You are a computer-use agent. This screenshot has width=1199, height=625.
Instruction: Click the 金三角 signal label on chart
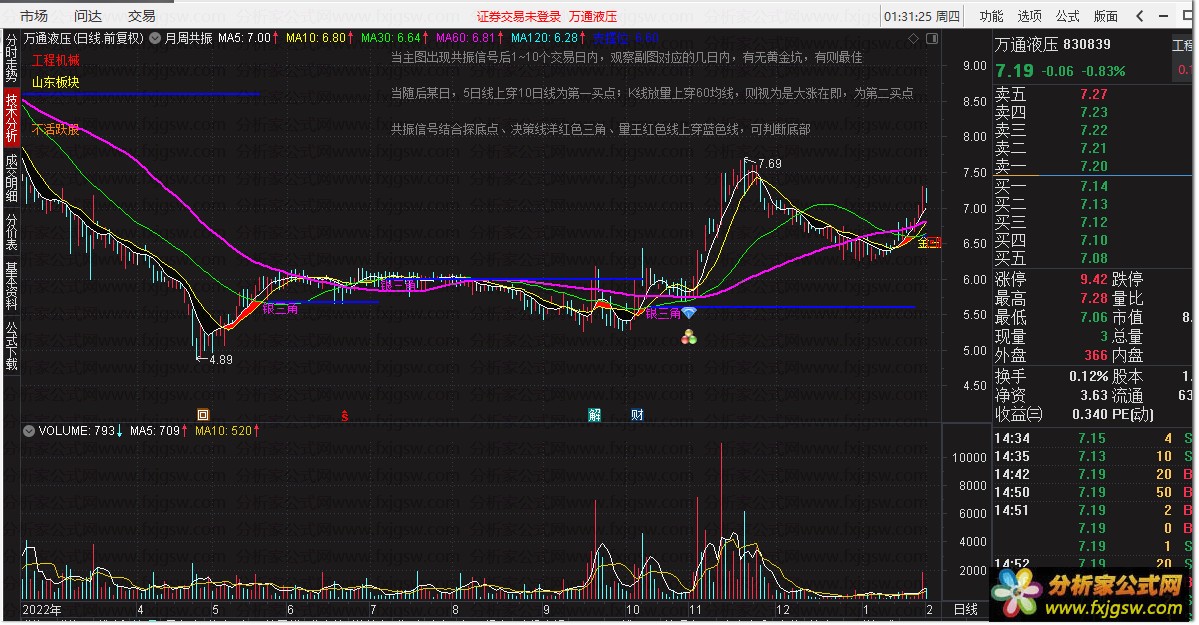pyautogui.click(x=929, y=243)
